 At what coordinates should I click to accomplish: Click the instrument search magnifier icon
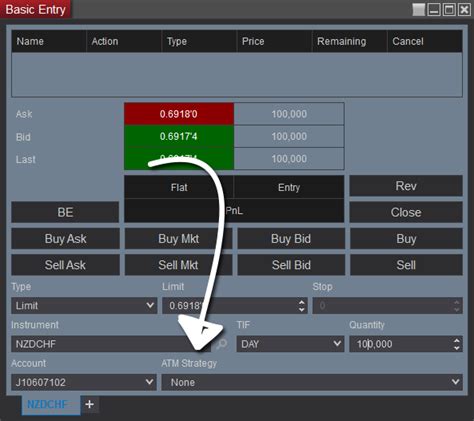click(222, 344)
